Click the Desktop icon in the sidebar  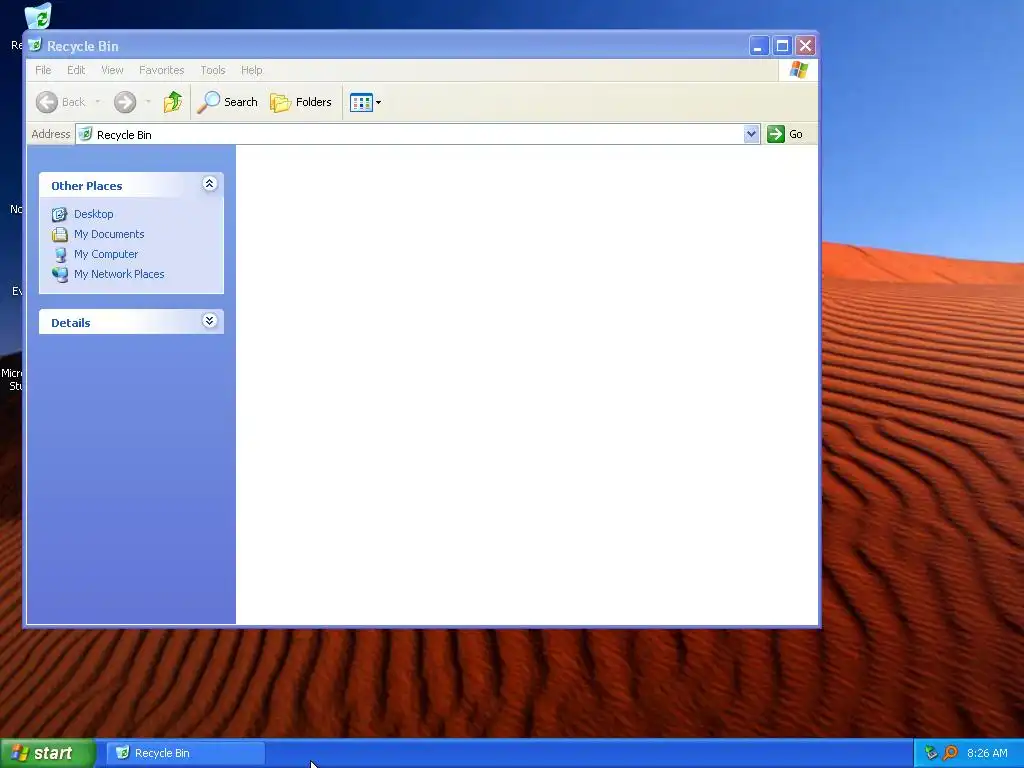coord(59,214)
